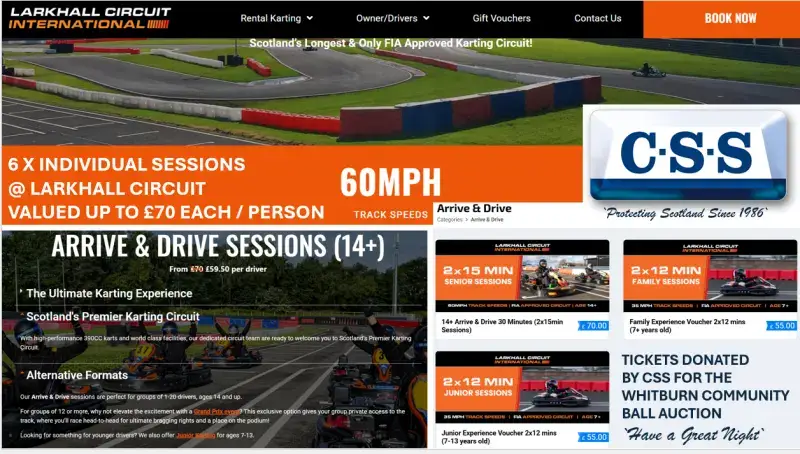This screenshot has height=454, width=800.
Task: Click the Have a Great Night text
Action: [694, 435]
